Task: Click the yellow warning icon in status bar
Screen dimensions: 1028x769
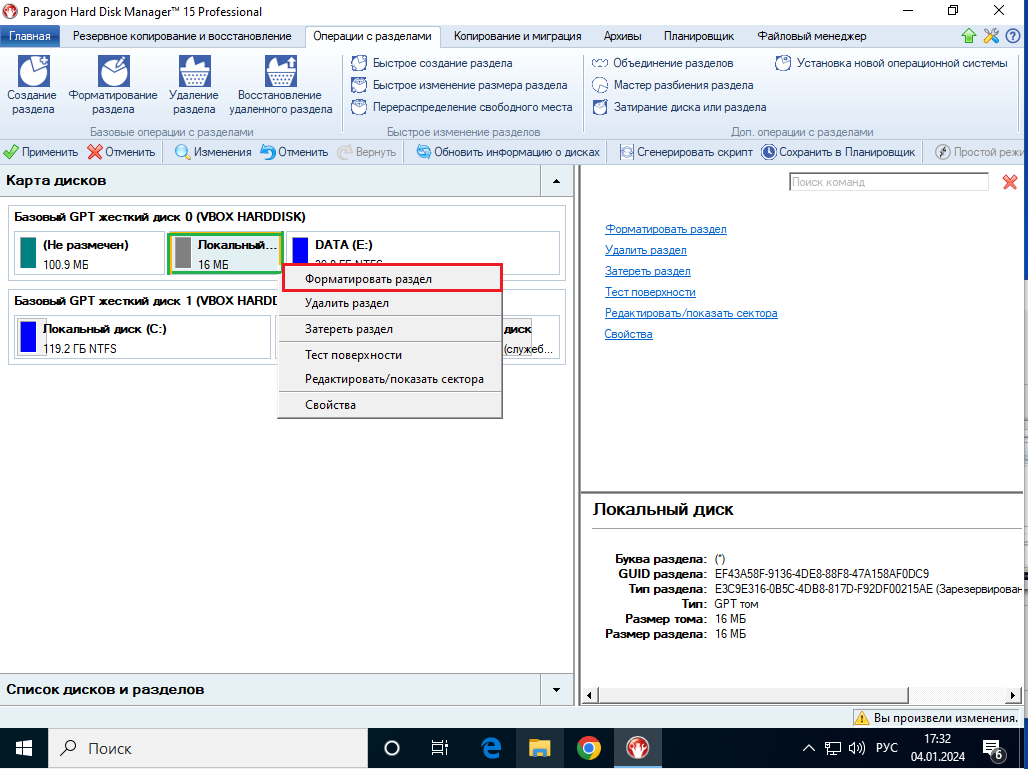Action: [862, 718]
